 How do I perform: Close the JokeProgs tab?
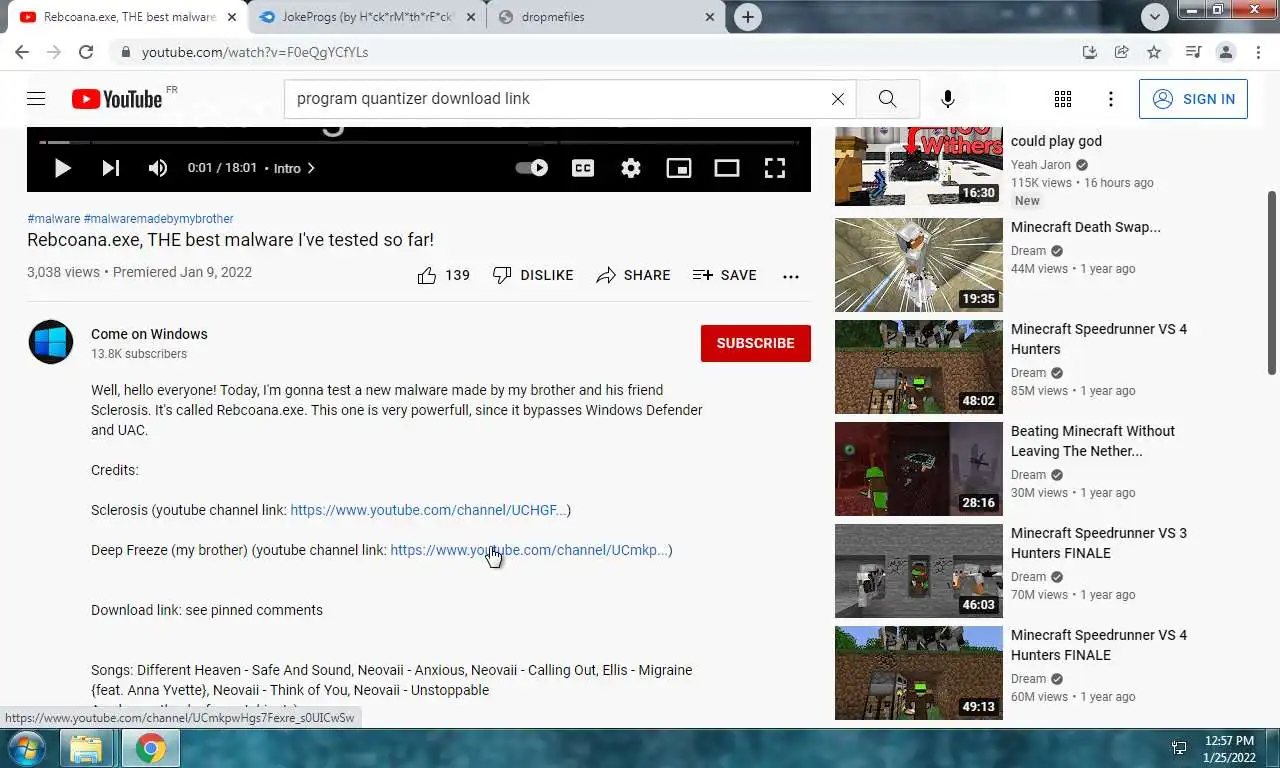pos(470,17)
